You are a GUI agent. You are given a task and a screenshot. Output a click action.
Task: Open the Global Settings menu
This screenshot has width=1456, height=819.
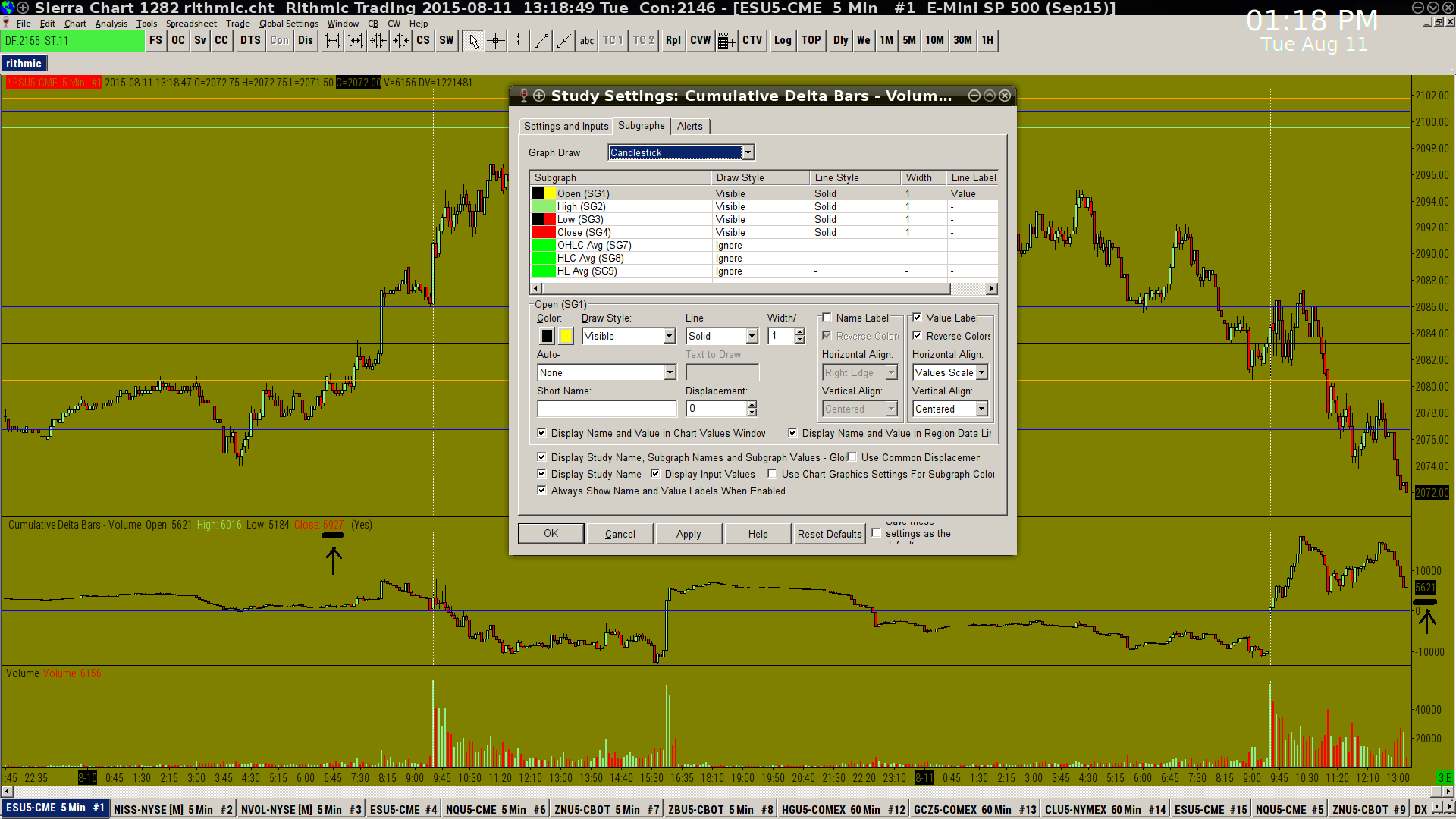(x=288, y=24)
